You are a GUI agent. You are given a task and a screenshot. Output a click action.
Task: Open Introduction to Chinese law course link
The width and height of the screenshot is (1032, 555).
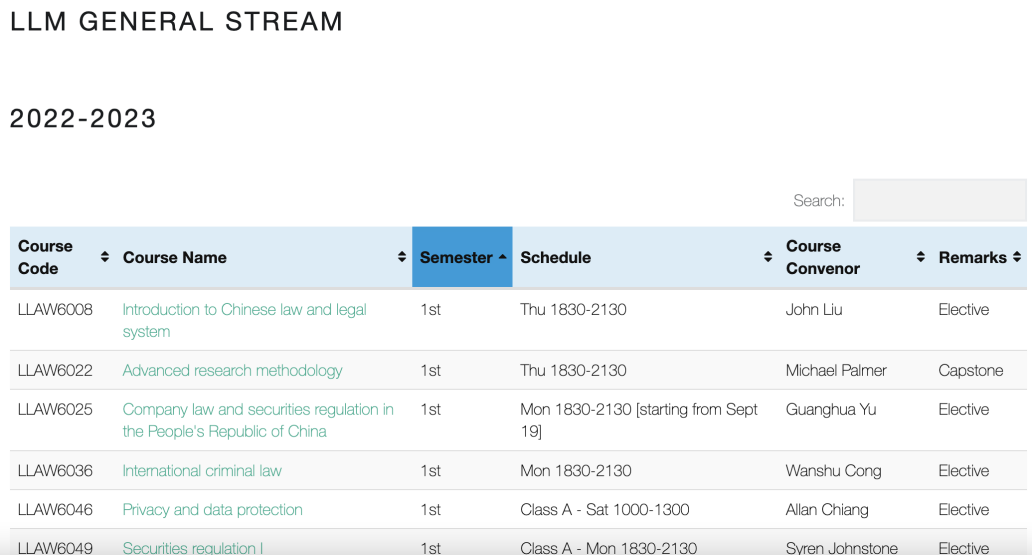coord(244,321)
